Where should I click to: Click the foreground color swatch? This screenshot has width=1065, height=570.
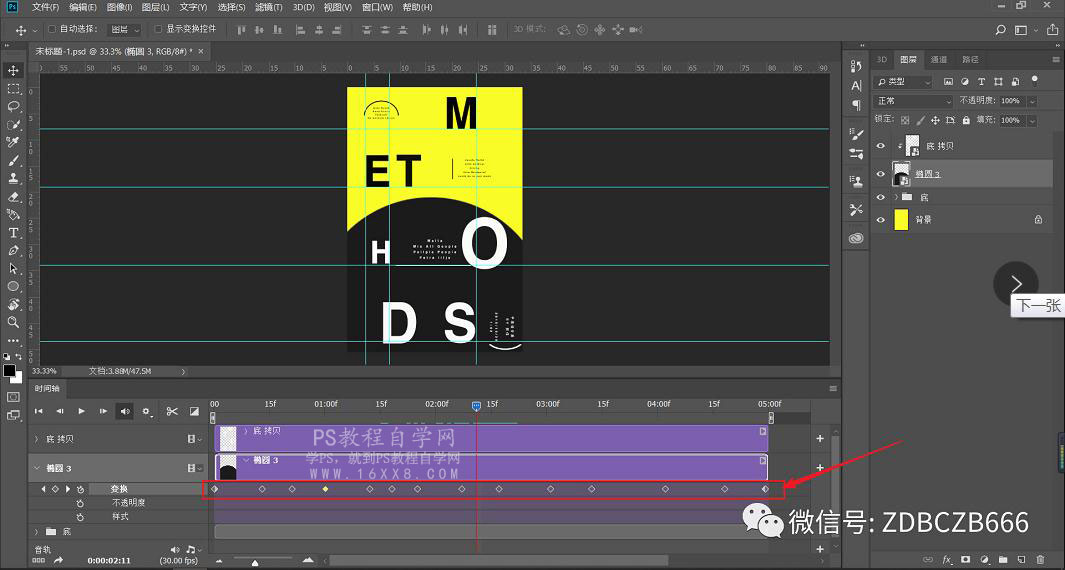(9, 371)
